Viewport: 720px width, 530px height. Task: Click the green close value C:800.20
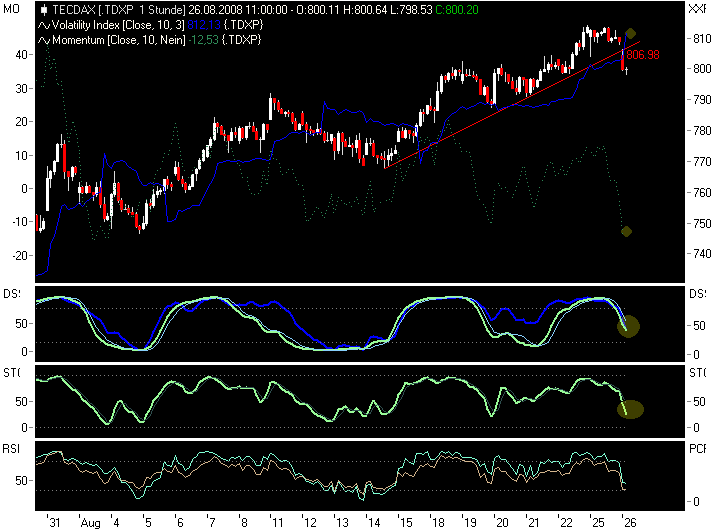click(457, 10)
